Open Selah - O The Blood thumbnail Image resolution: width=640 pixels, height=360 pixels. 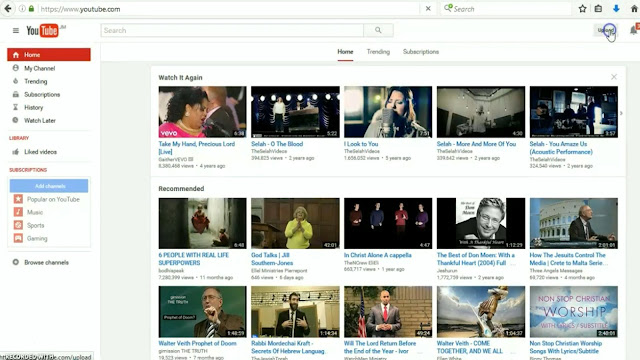295,112
